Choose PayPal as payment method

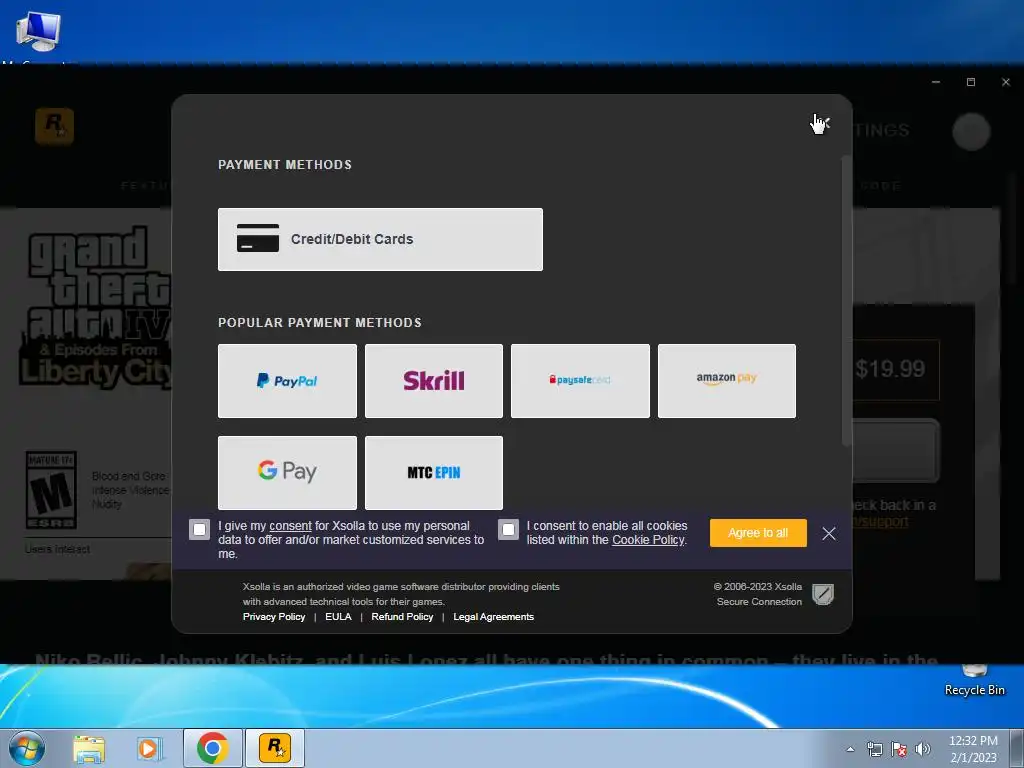pyautogui.click(x=287, y=381)
